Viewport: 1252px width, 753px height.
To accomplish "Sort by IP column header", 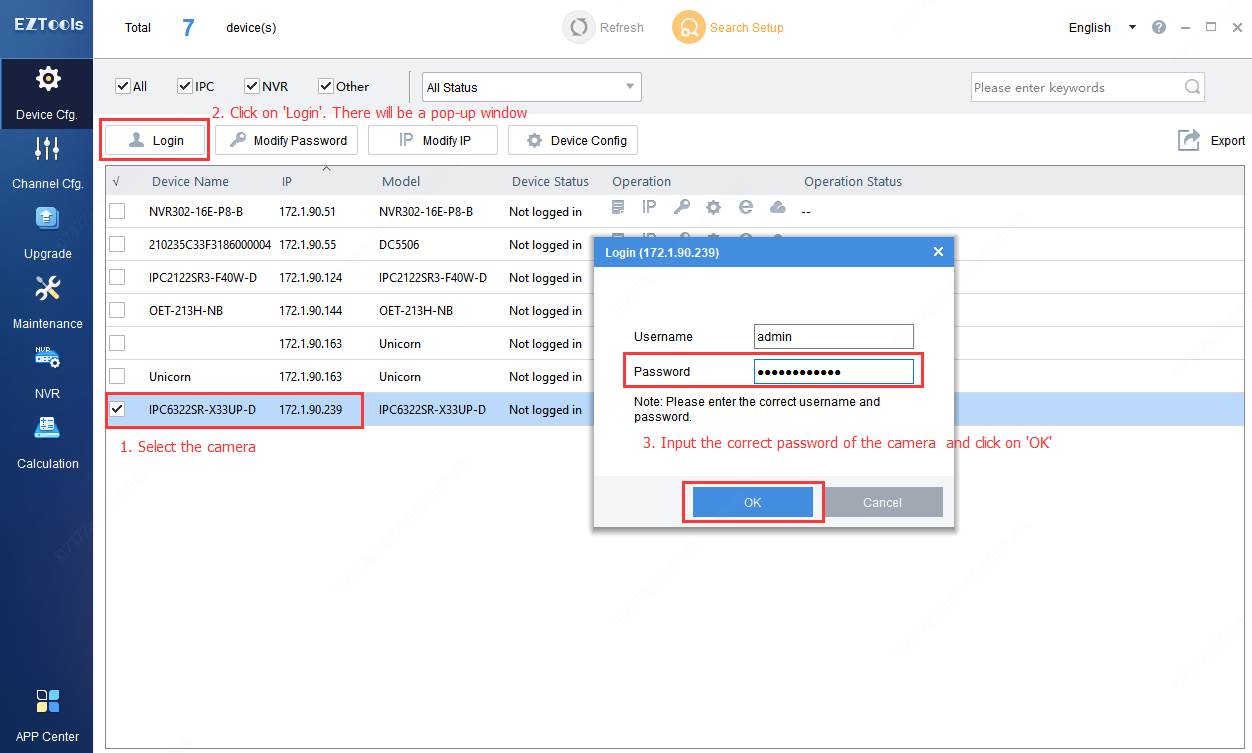I will pos(287,181).
